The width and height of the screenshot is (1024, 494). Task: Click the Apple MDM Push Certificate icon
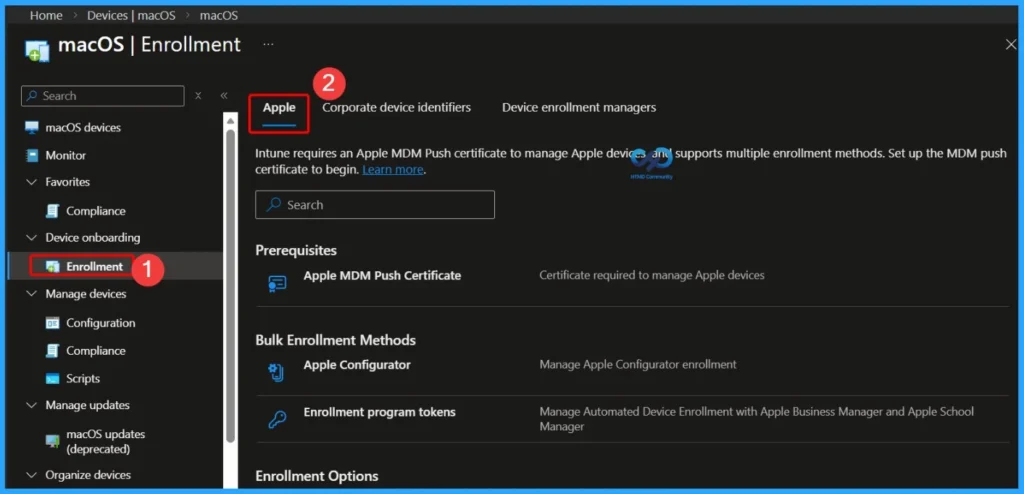click(278, 284)
